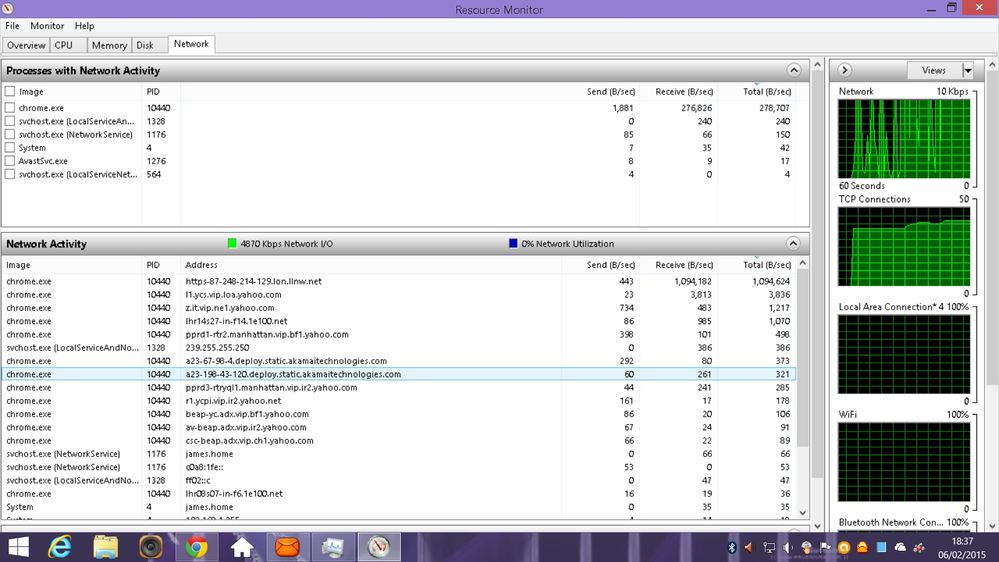
Task: Collapse the Network Activity section
Action: [x=793, y=243]
